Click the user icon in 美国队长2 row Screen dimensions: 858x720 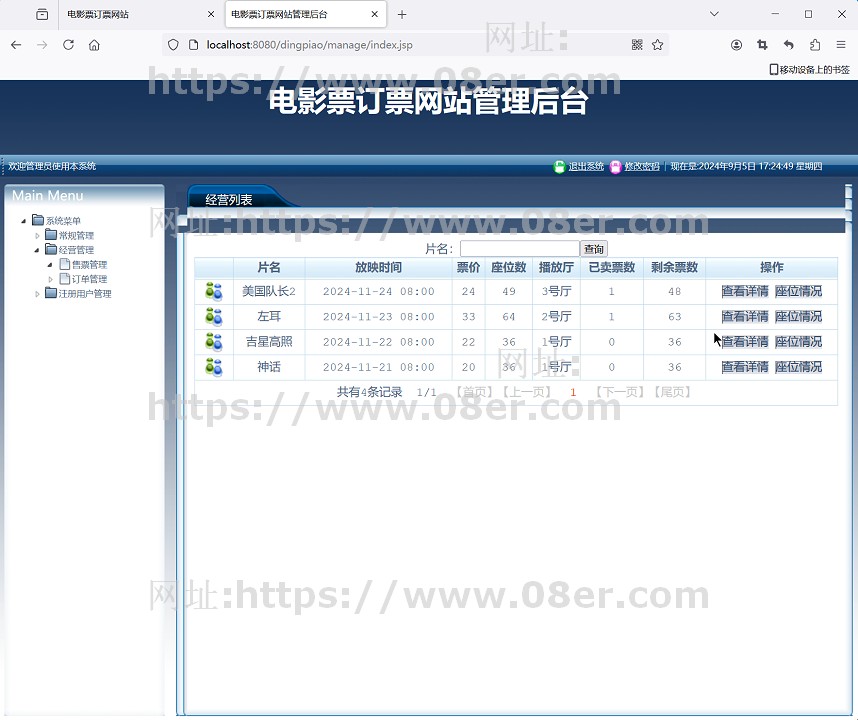click(x=214, y=292)
